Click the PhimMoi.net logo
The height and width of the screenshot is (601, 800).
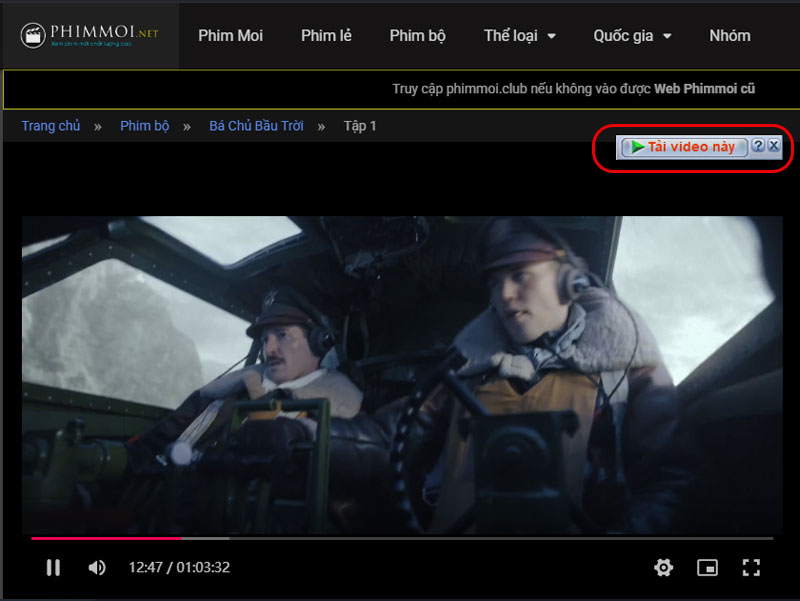click(90, 36)
